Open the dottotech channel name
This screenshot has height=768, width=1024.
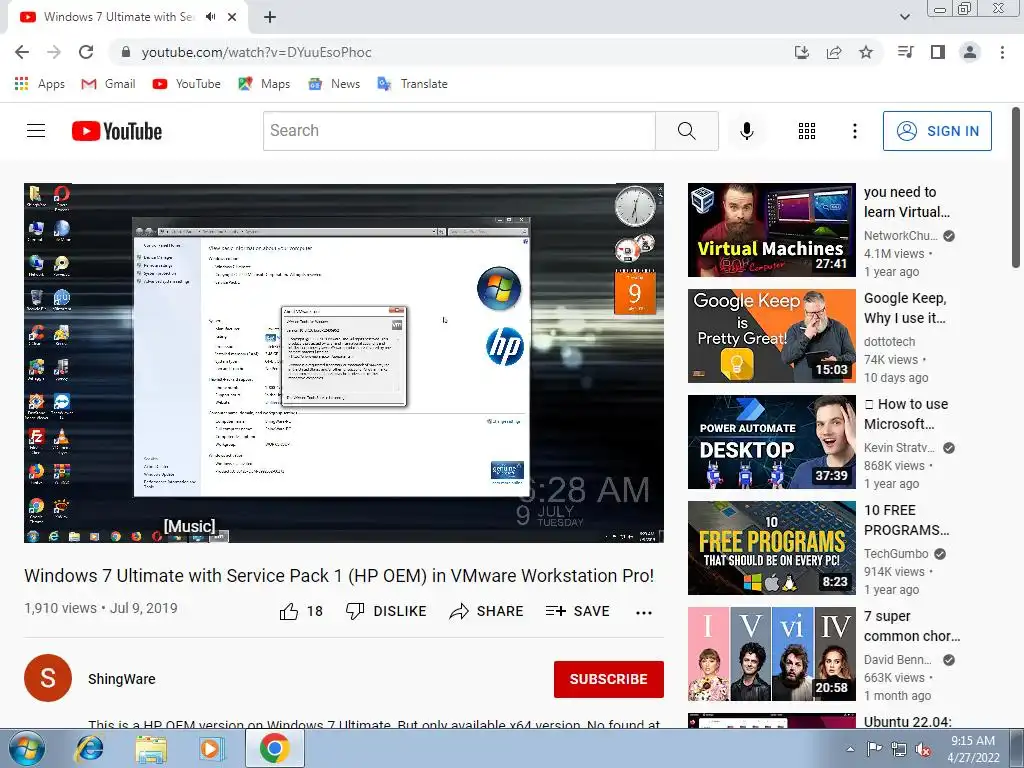pyautogui.click(x=889, y=342)
